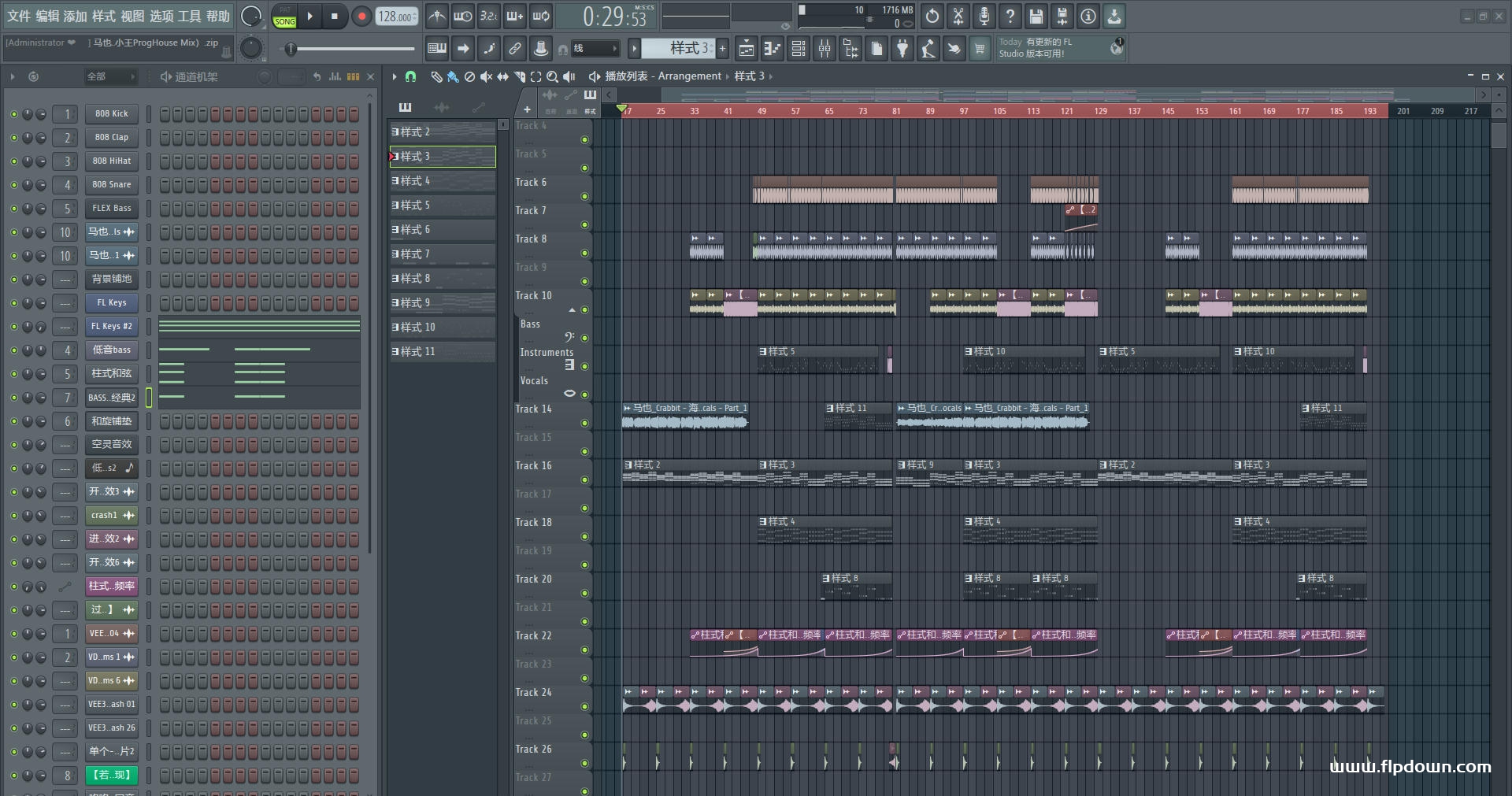Toggle typing keyboard to piano icon

(437, 49)
